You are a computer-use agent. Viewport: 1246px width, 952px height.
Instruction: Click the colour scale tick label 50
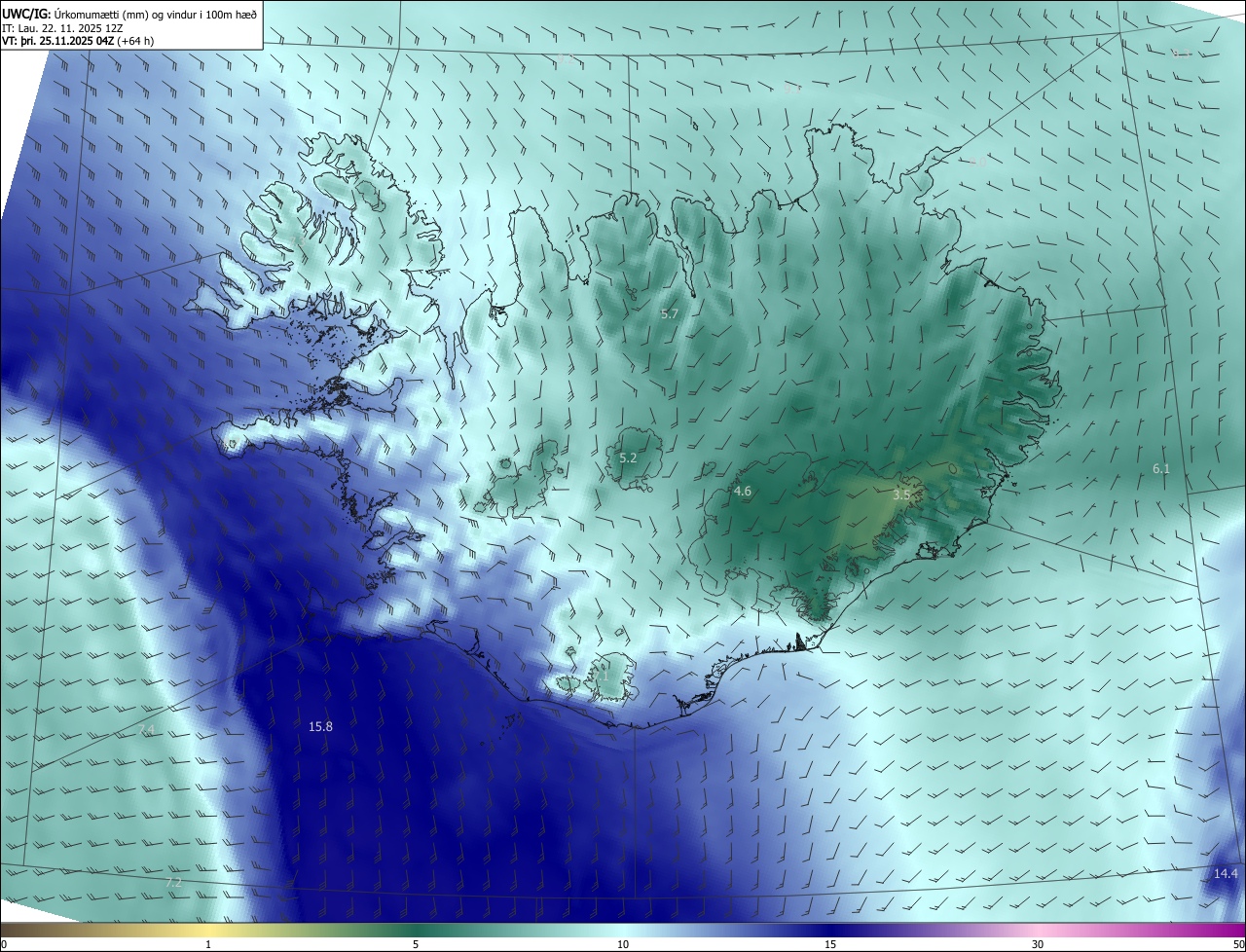tap(1238, 944)
